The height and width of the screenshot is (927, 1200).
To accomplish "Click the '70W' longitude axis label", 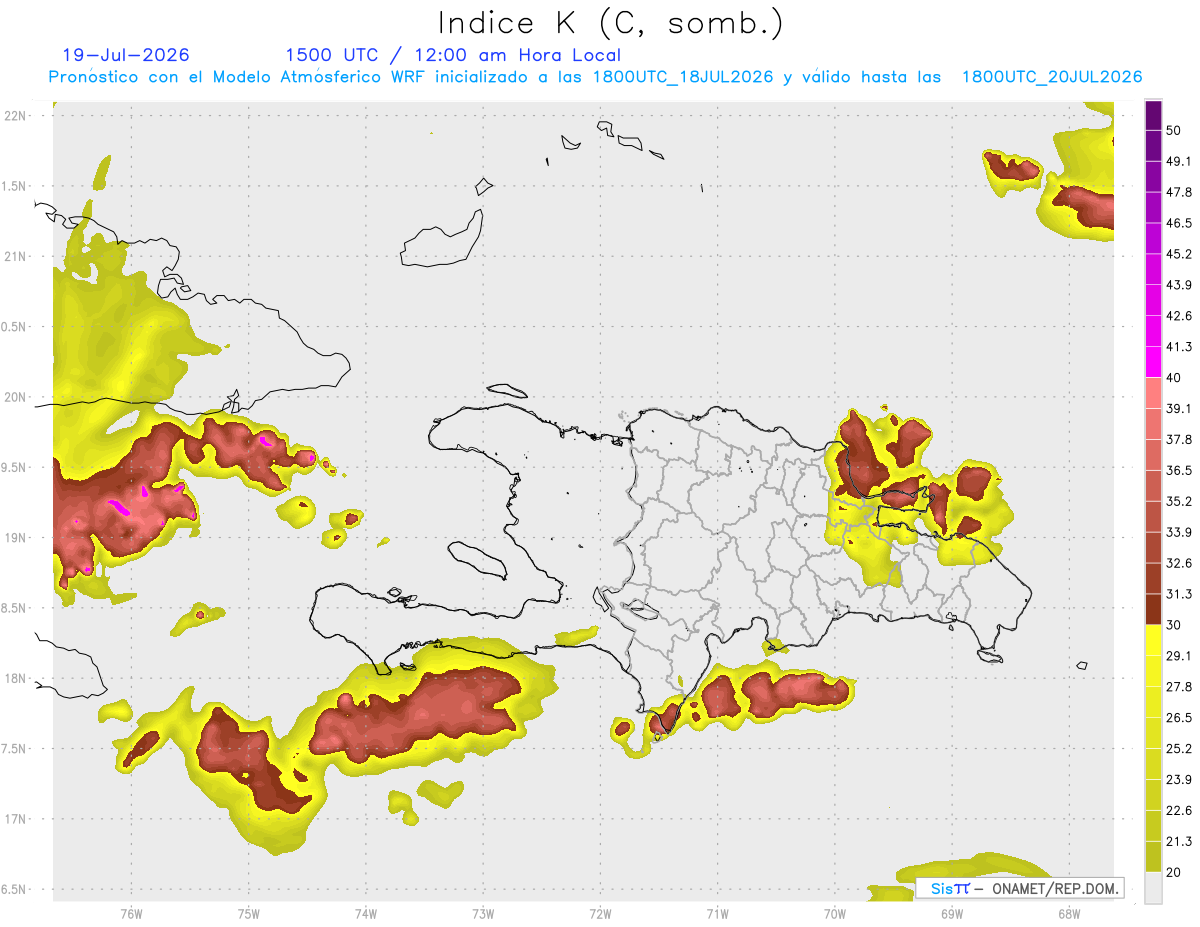I will (x=835, y=914).
